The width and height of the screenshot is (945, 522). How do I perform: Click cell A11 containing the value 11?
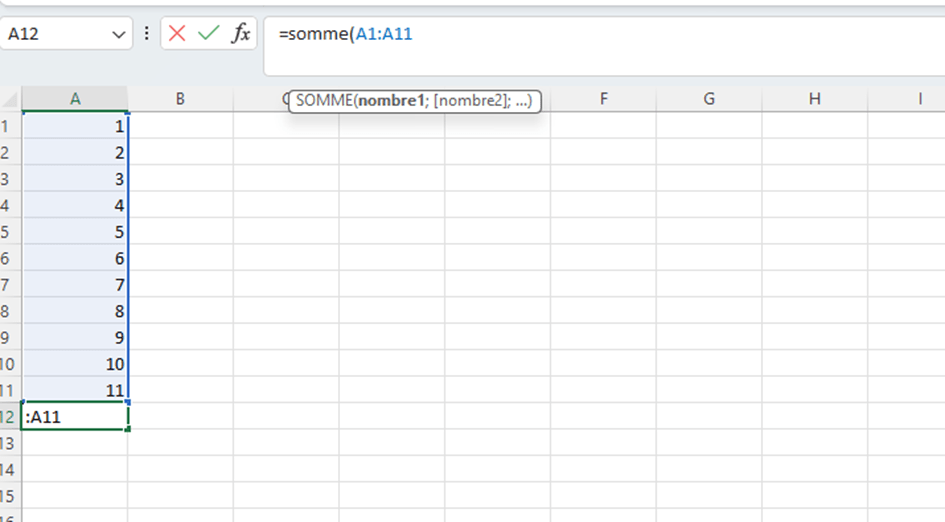pos(75,390)
